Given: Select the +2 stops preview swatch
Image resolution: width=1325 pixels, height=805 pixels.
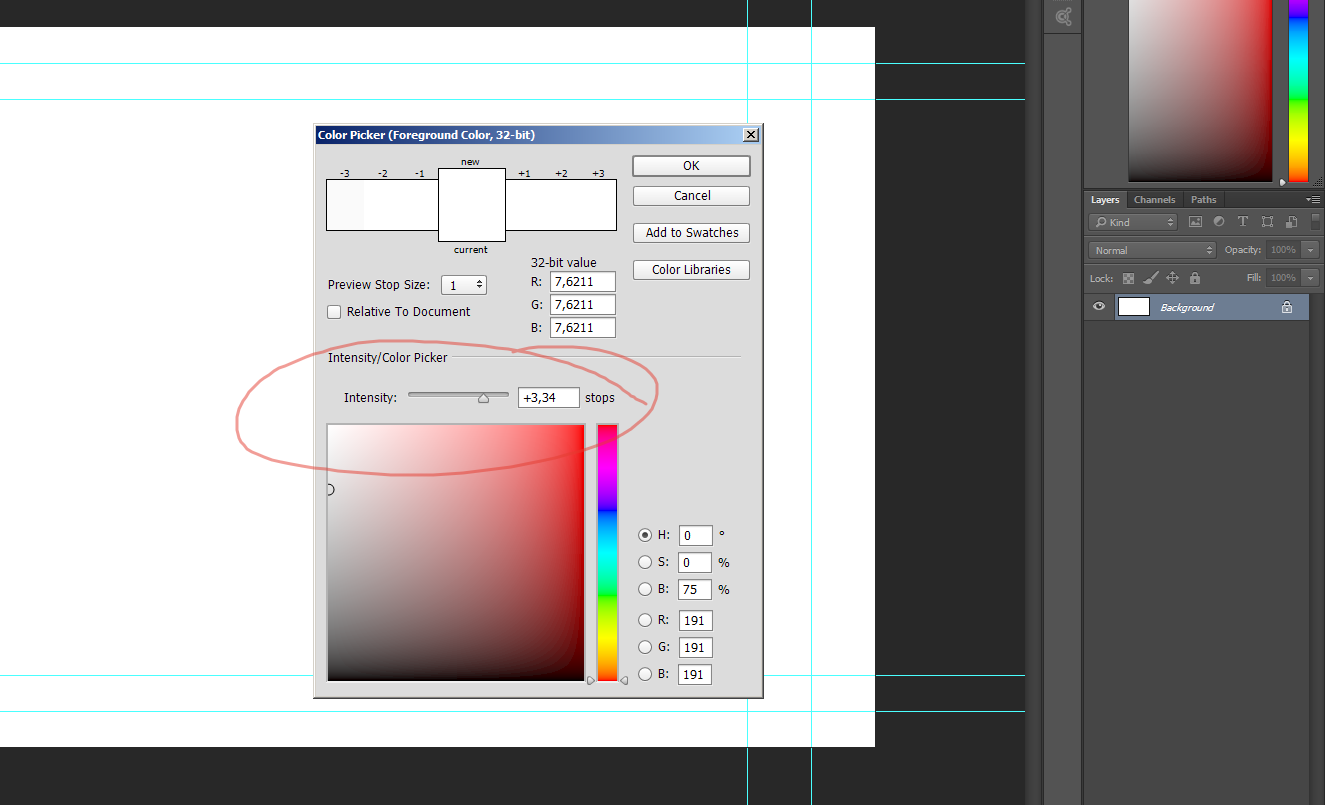Looking at the screenshot, I should (561, 205).
